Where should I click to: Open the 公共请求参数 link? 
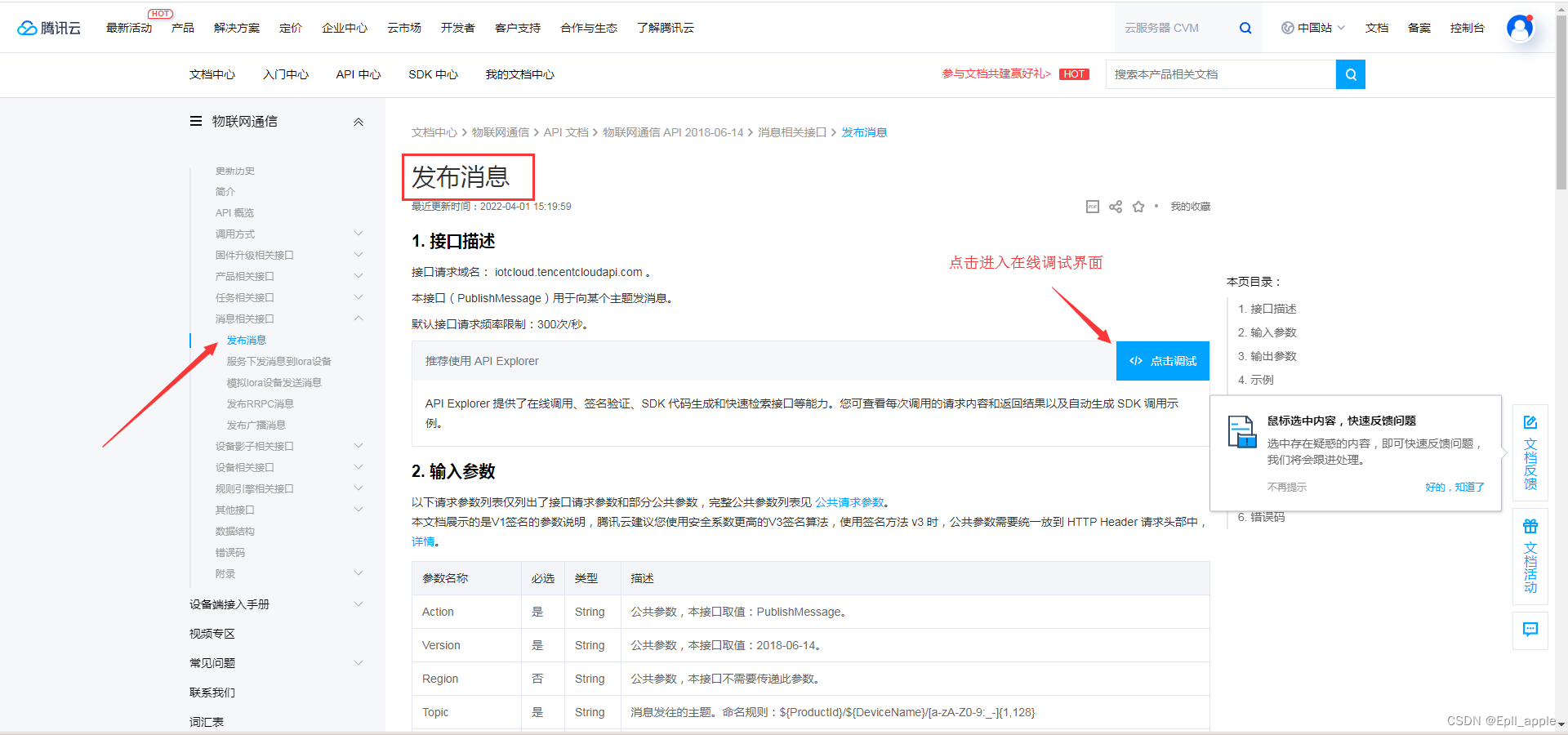click(849, 502)
